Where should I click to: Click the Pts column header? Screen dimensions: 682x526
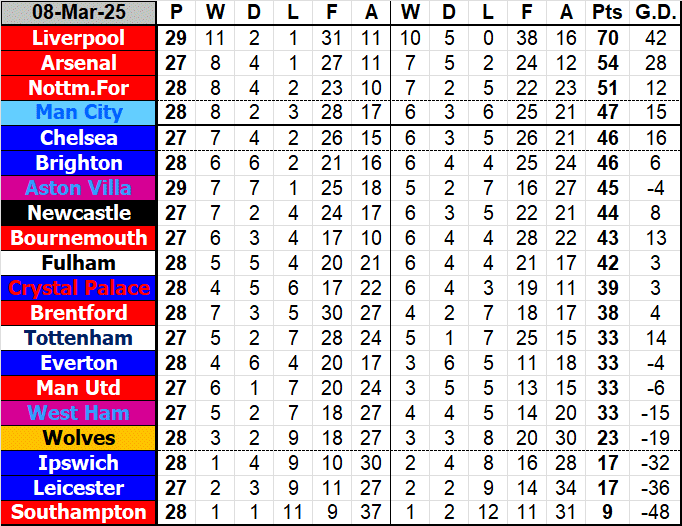(x=606, y=13)
